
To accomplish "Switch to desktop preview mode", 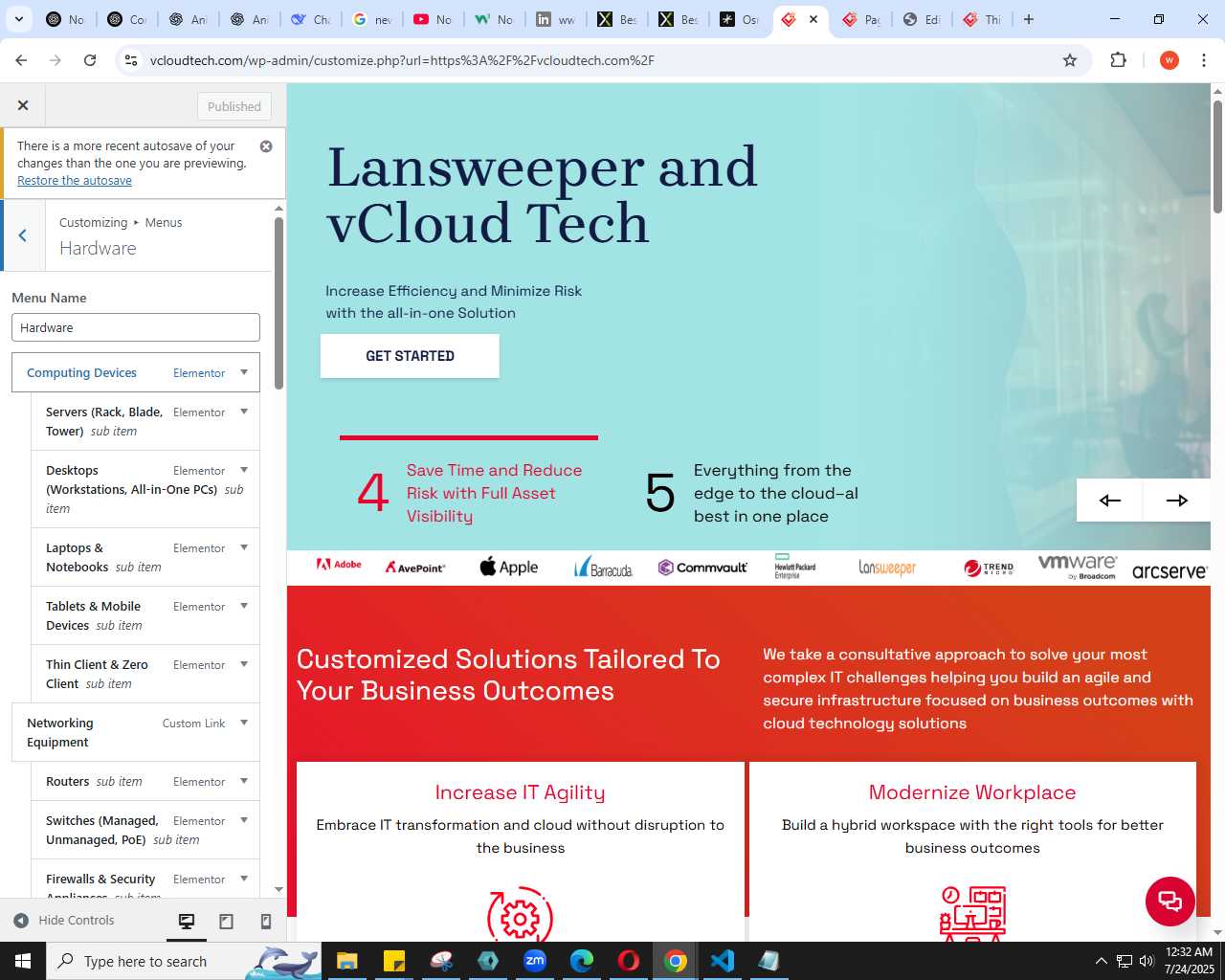I will (187, 921).
